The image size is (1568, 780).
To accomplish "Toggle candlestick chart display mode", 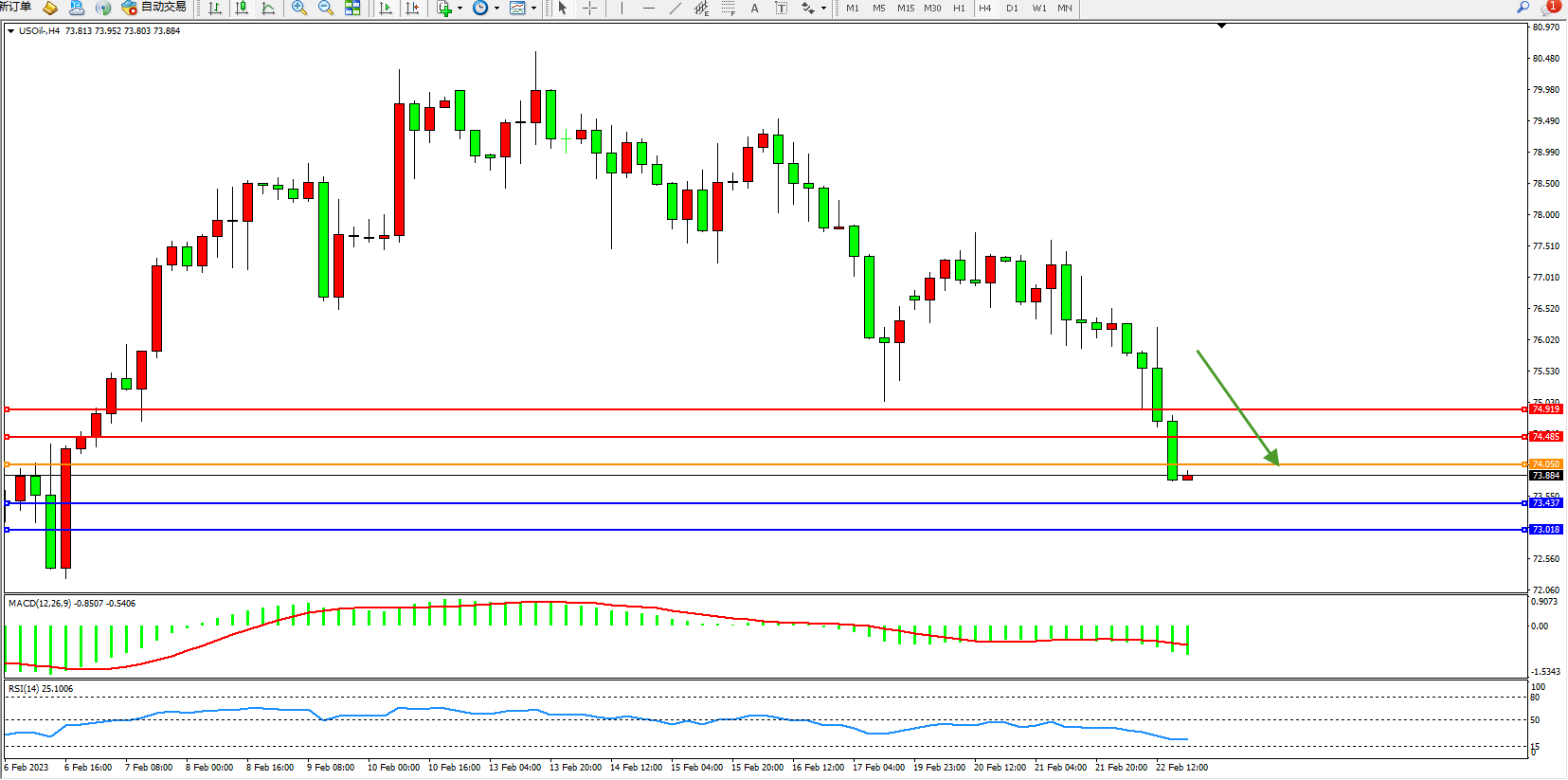I will click(242, 9).
